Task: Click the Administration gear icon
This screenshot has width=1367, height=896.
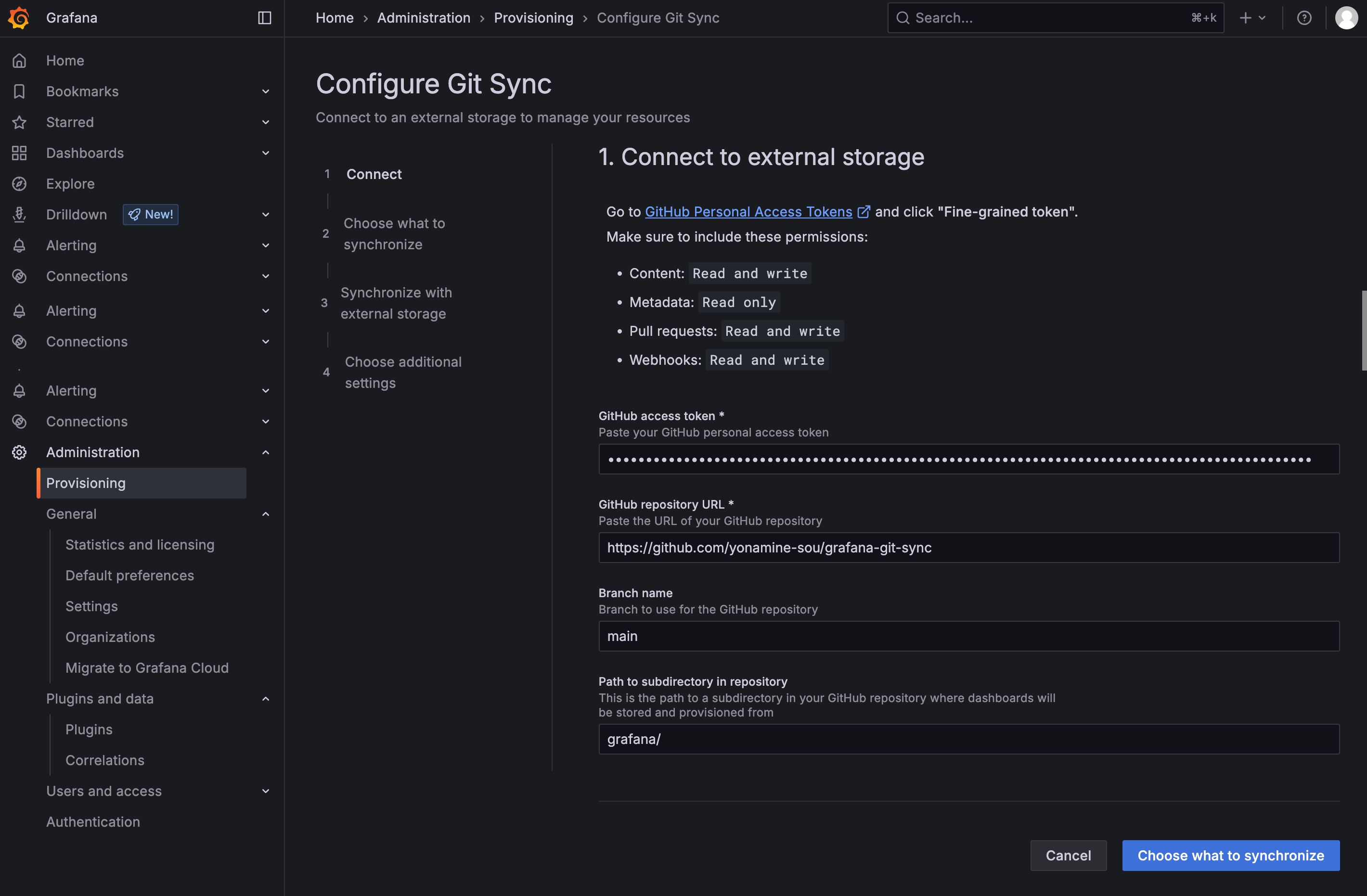Action: 20,452
